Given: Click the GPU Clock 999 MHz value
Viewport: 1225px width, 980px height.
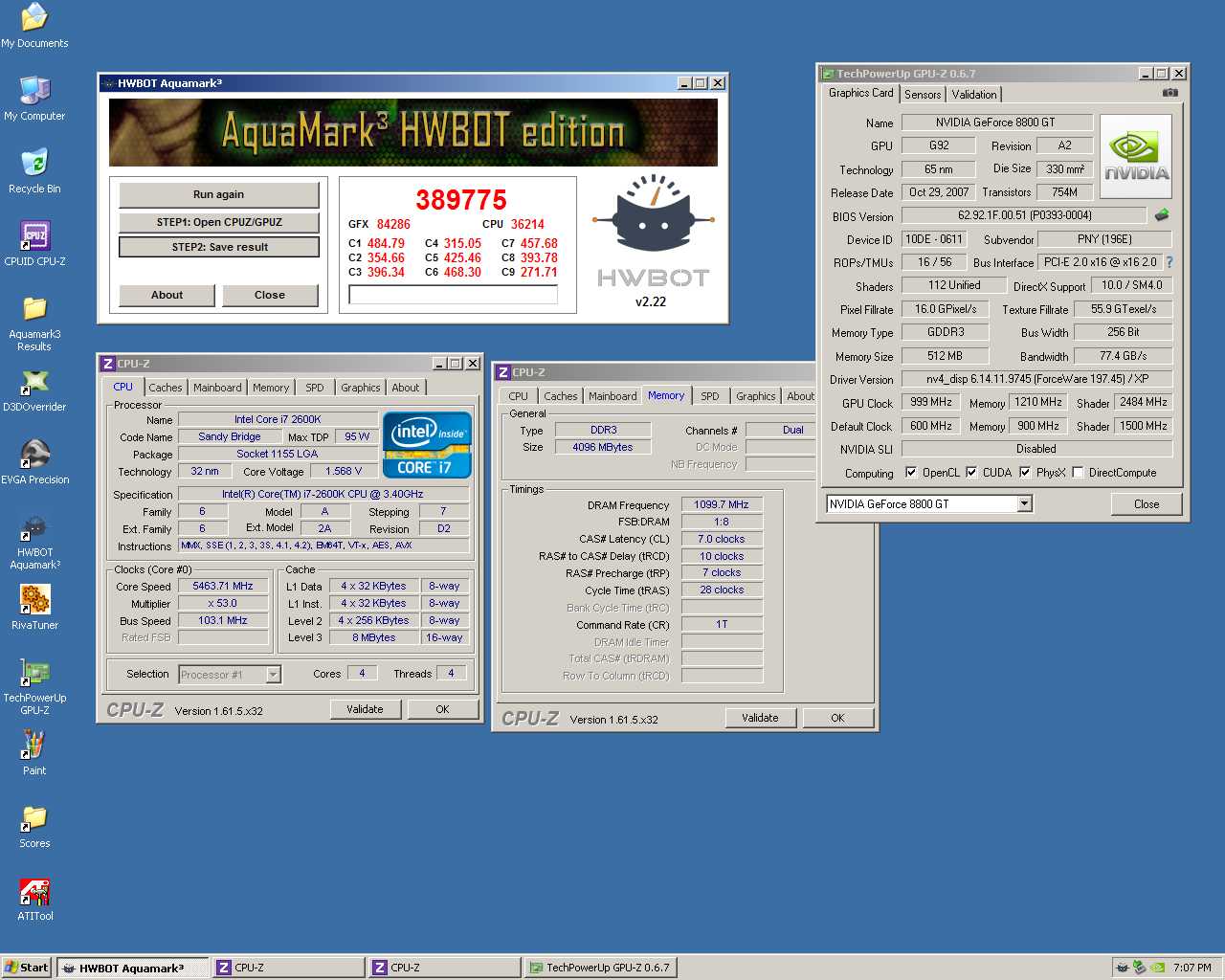Looking at the screenshot, I should click(931, 402).
